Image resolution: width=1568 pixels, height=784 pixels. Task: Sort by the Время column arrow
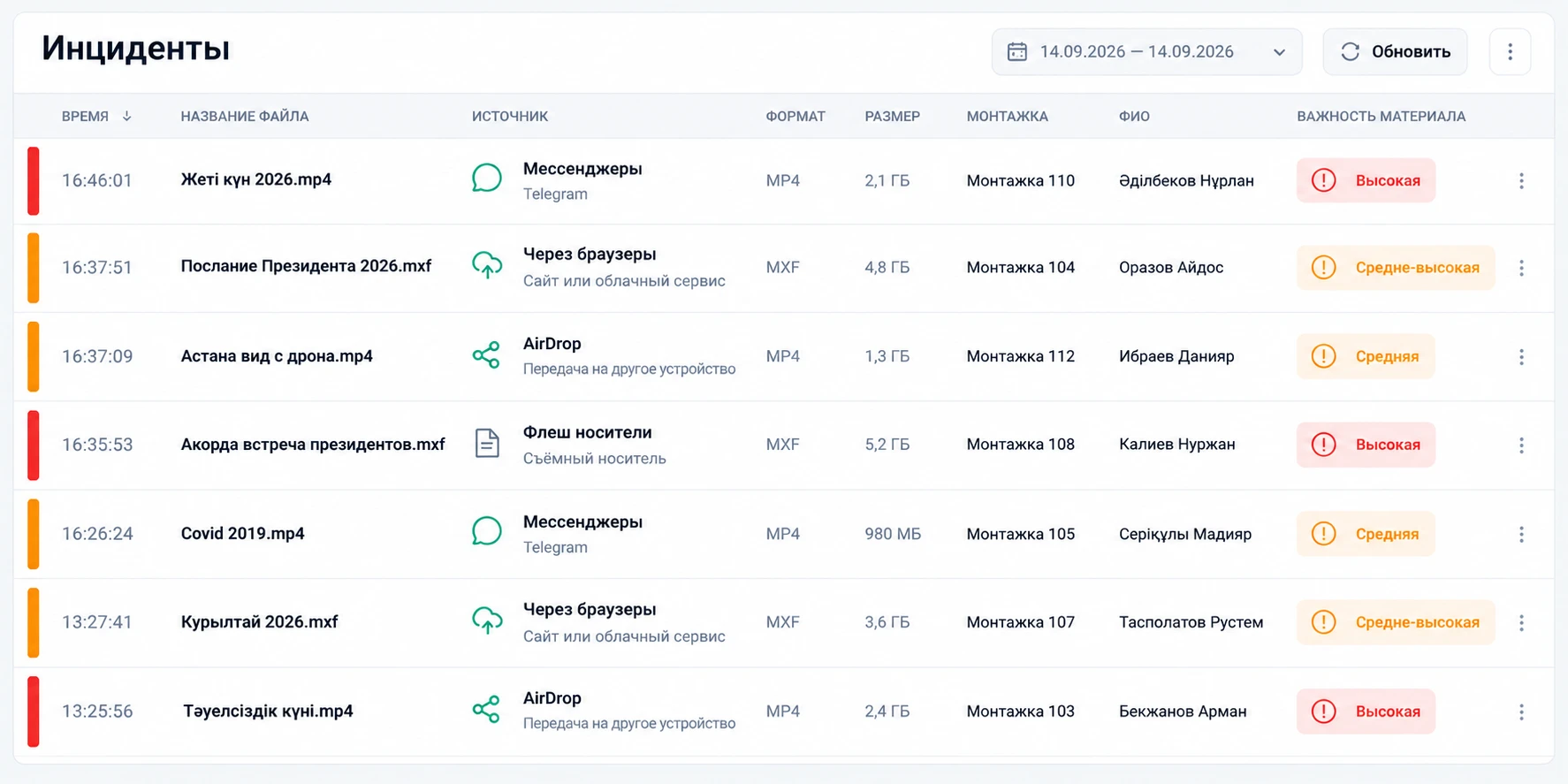(x=127, y=116)
